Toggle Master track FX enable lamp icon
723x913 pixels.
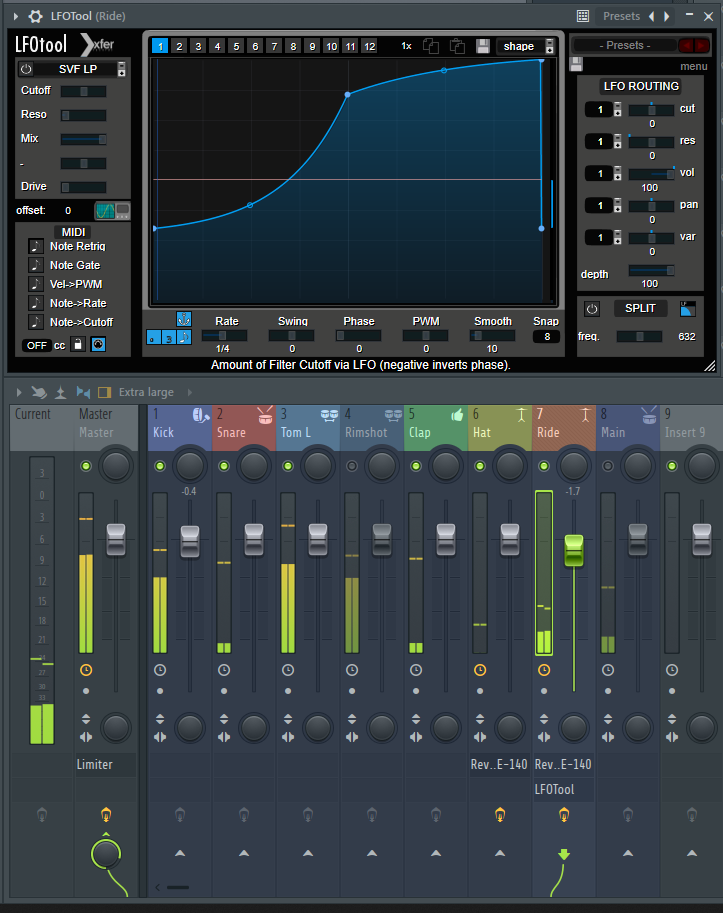105,815
